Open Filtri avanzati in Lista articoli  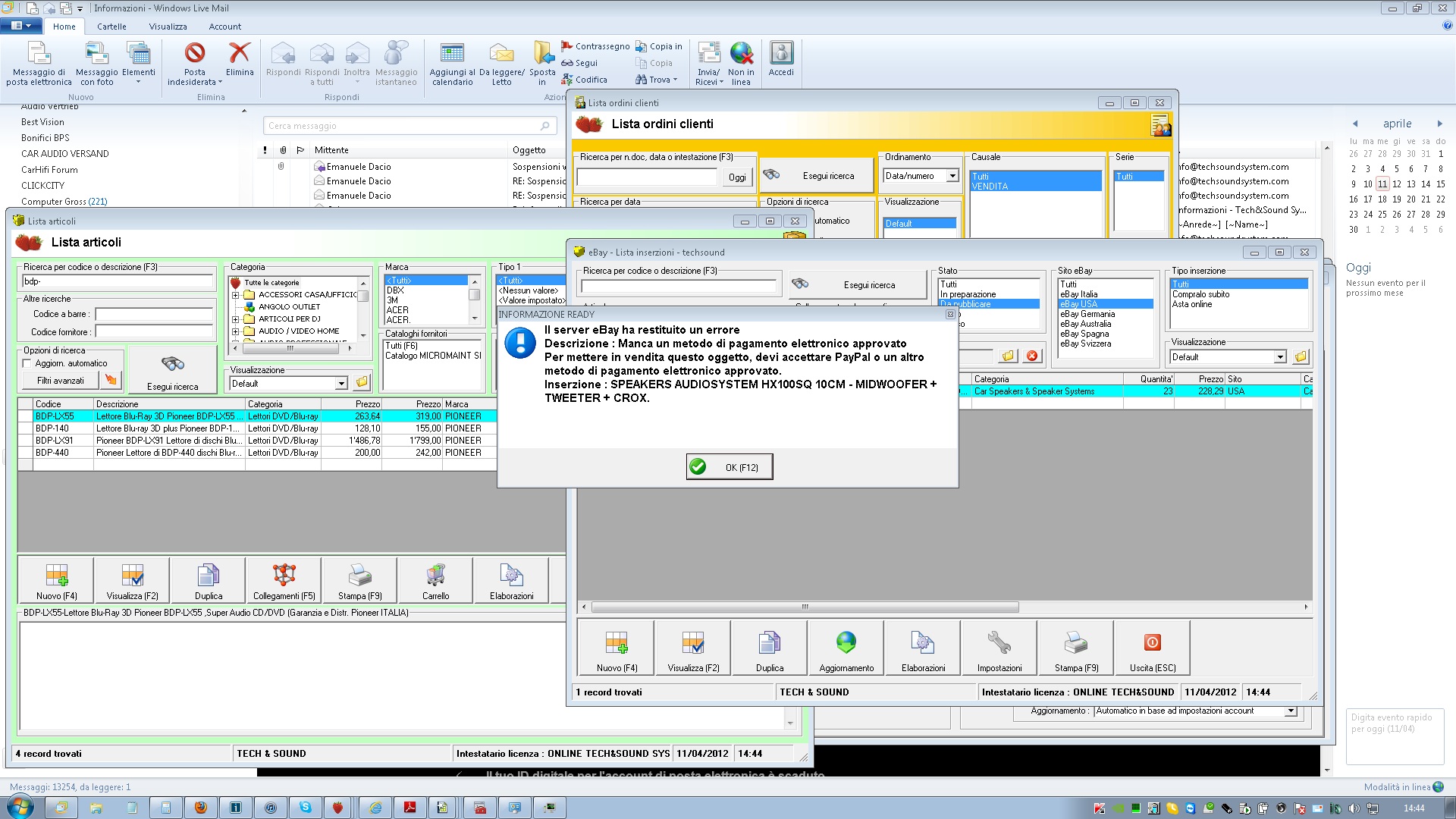pyautogui.click(x=61, y=381)
